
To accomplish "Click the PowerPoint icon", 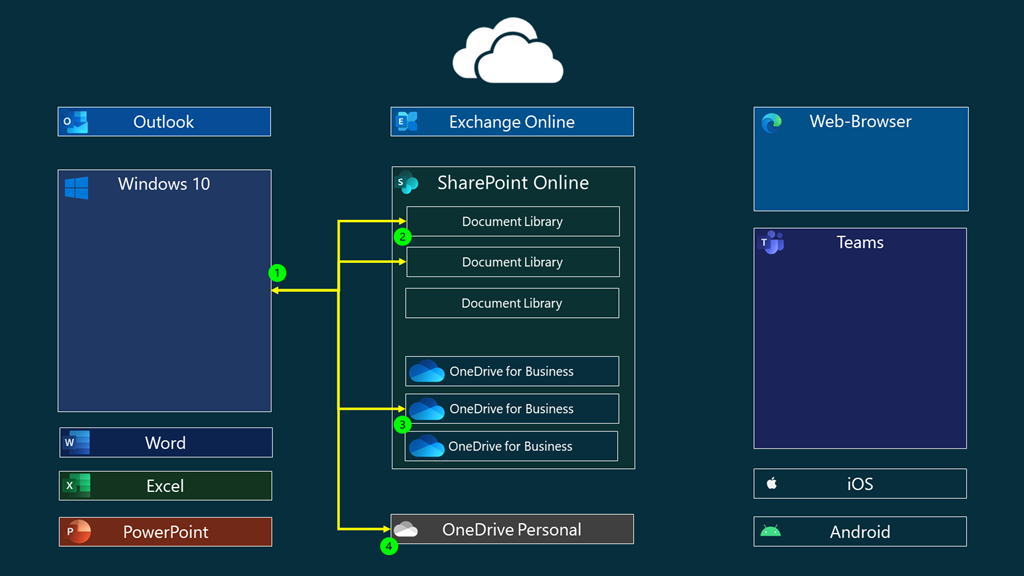I will point(76,532).
